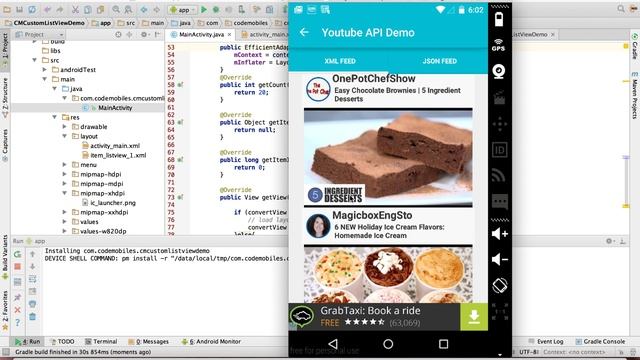Image resolution: width=640 pixels, height=360 pixels.
Task: Navigate back with the left arrow icon
Action: (144, 9)
